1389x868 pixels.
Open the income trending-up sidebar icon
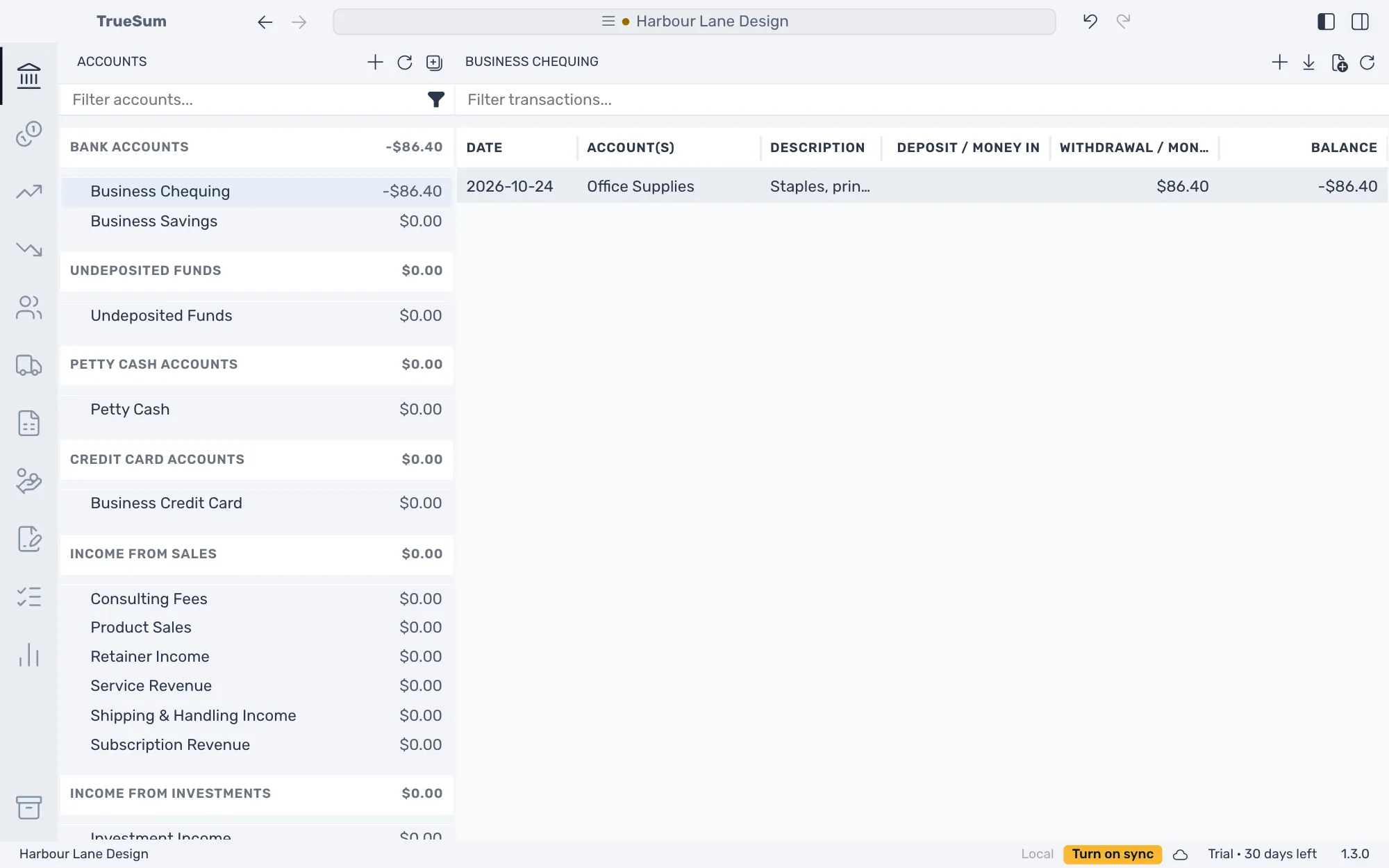pos(28,192)
